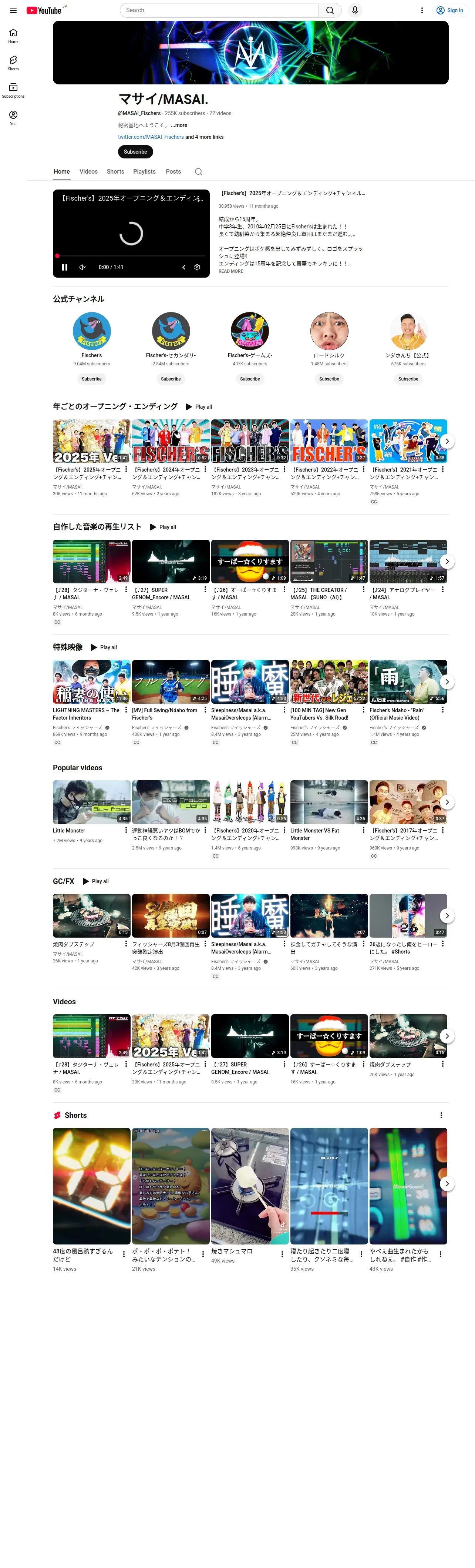This screenshot has width=475, height=1568.
Task: Open ロードシルク channel avatar
Action: click(x=329, y=331)
